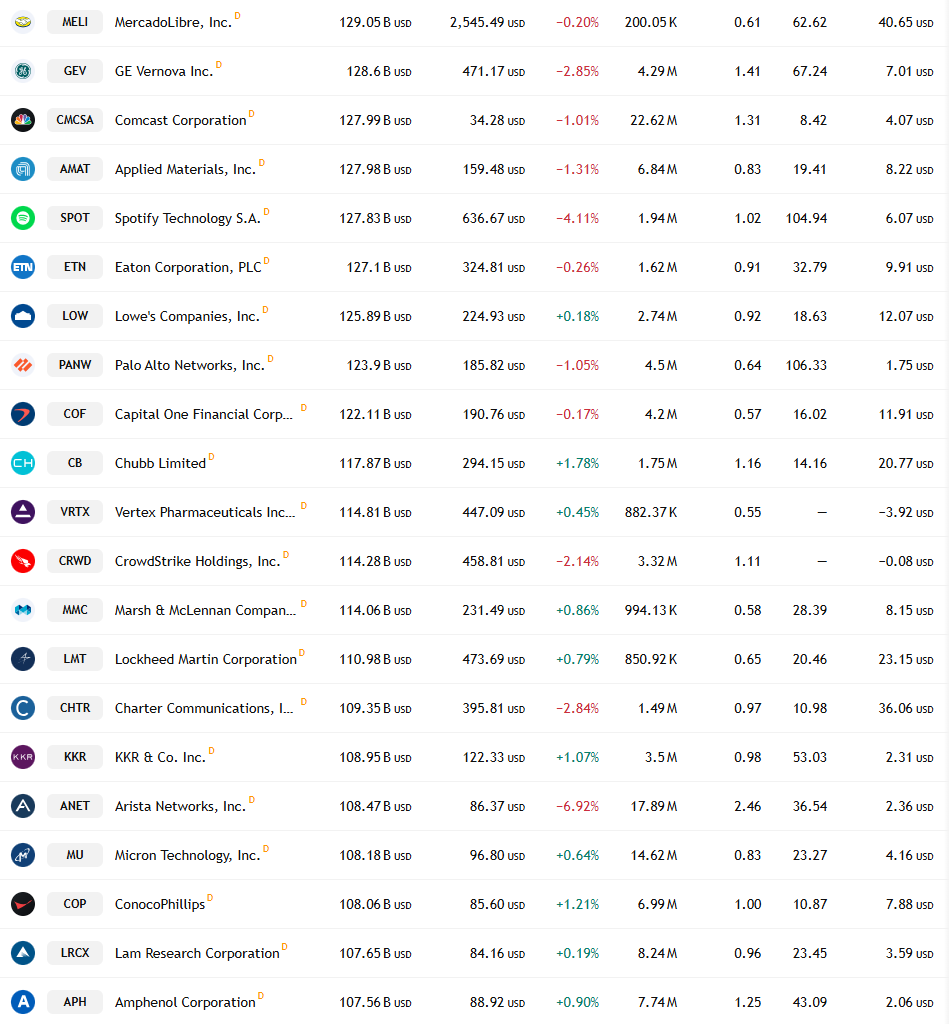Open Amphenol Corporation company link
Image resolution: width=949 pixels, height=1024 pixels.
185,1002
